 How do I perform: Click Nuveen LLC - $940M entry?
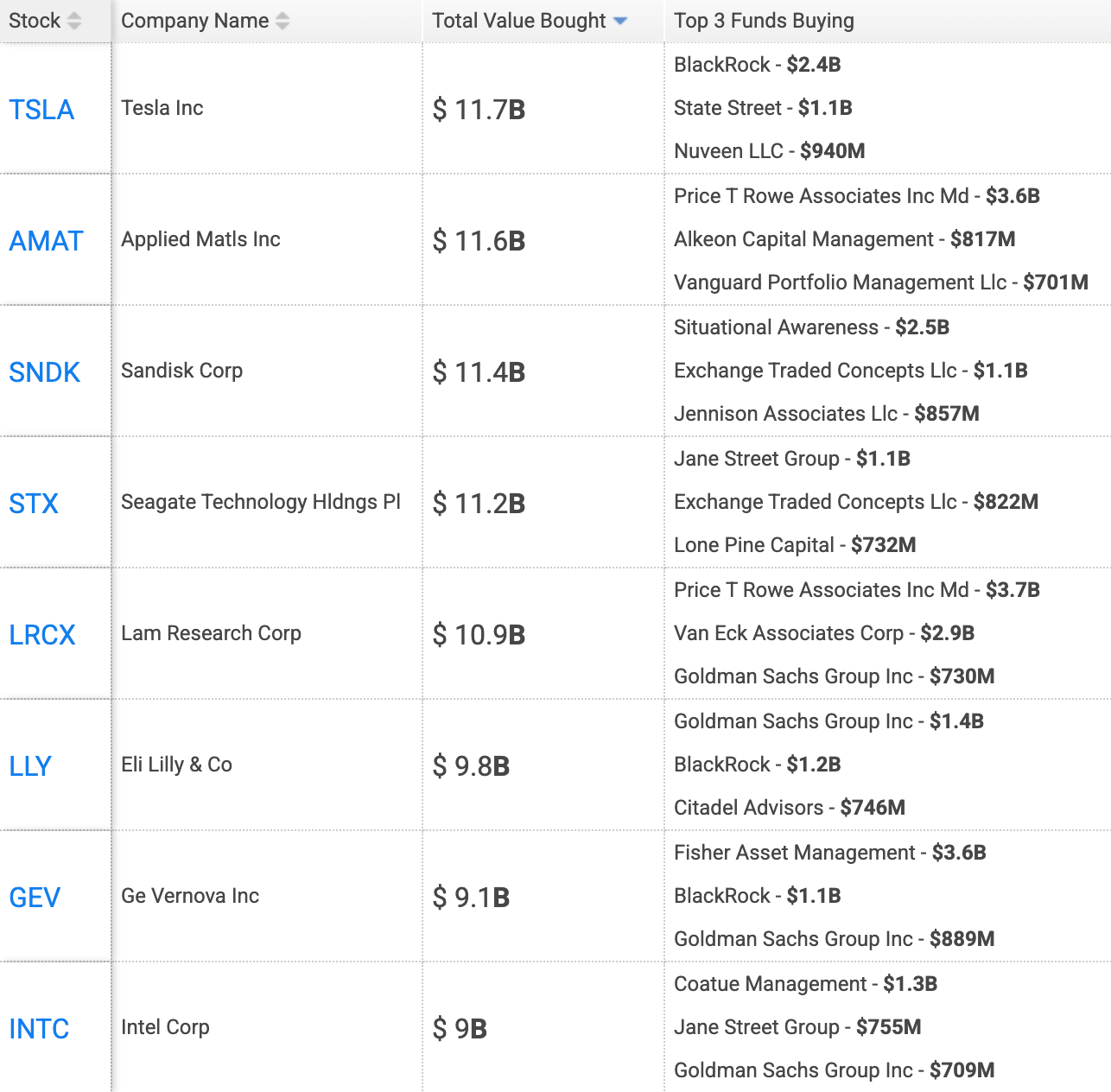point(770,151)
